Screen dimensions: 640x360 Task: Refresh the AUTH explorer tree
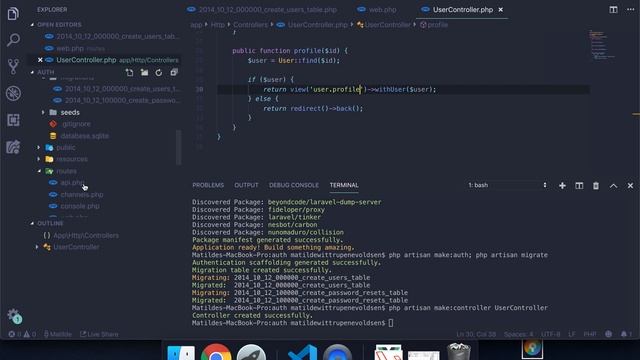point(159,73)
